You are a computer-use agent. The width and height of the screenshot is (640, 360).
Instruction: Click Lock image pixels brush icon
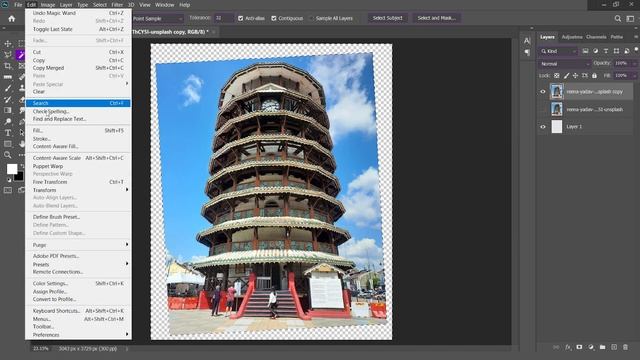pyautogui.click(x=566, y=76)
